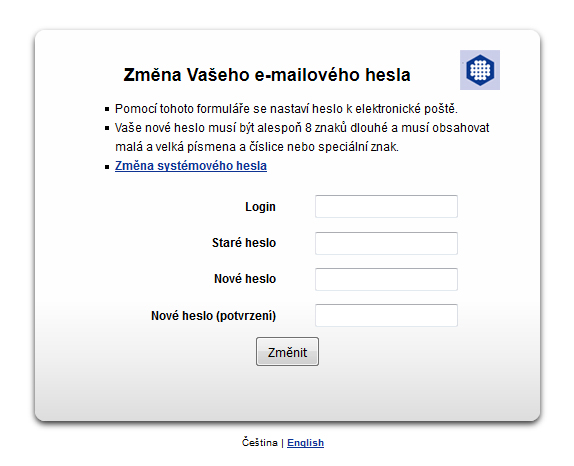The width and height of the screenshot is (574, 466).
Task: Submit the form with Změnit button
Action: coord(287,352)
